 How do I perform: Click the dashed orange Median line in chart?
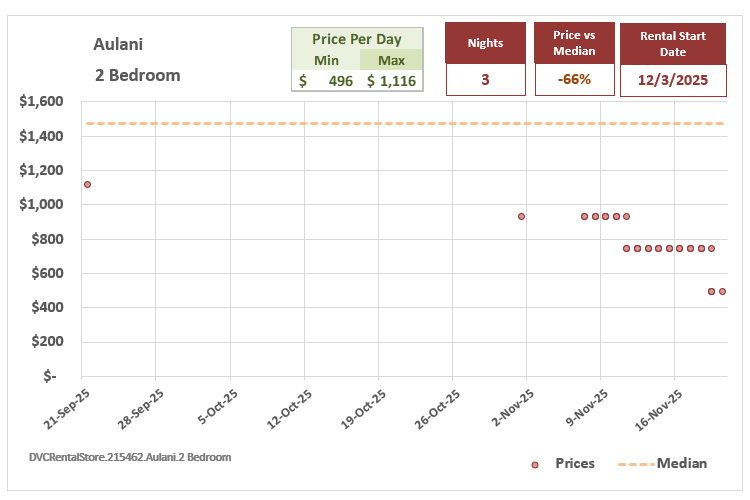click(400, 124)
